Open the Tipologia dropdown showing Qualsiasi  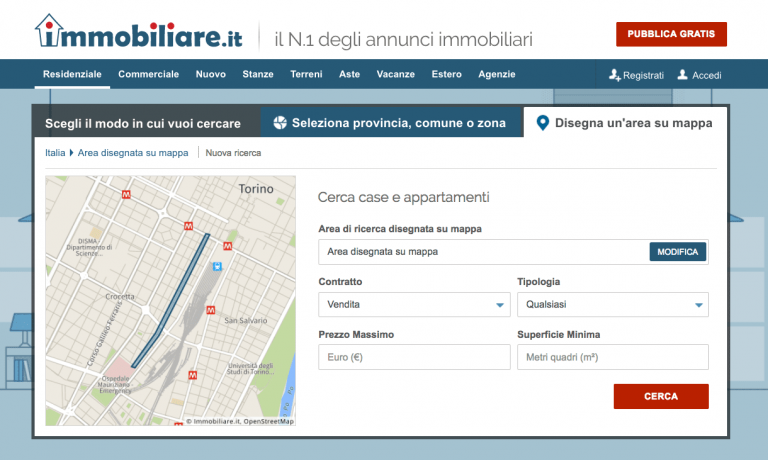tap(613, 305)
